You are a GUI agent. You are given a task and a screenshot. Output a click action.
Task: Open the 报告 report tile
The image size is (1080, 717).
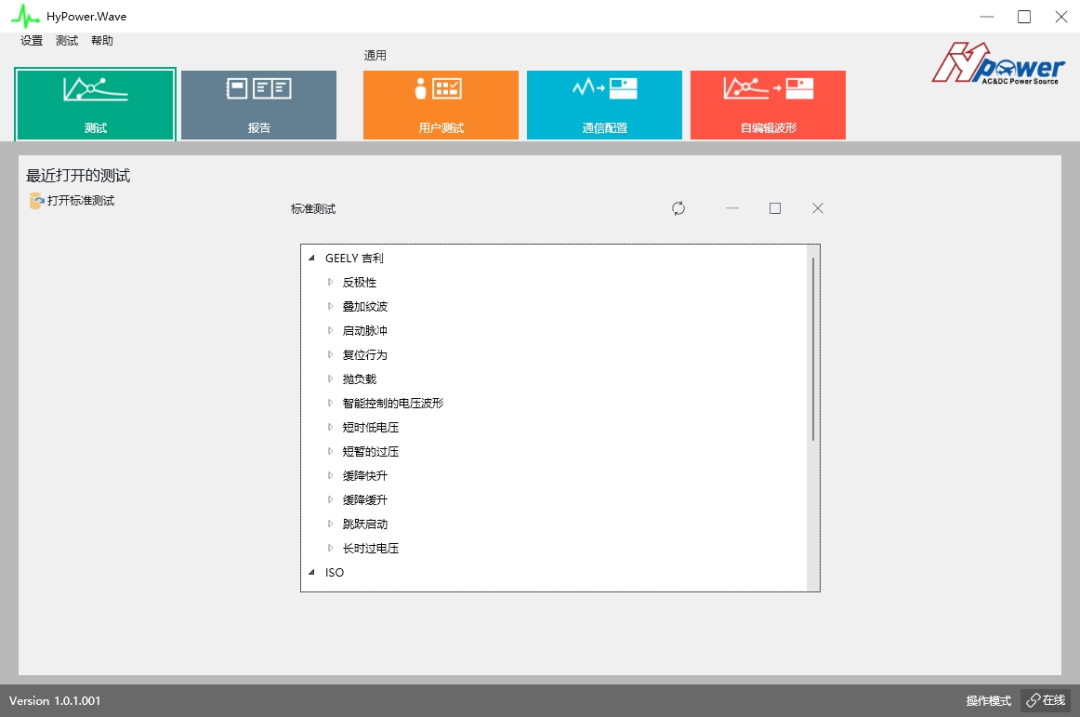(259, 105)
